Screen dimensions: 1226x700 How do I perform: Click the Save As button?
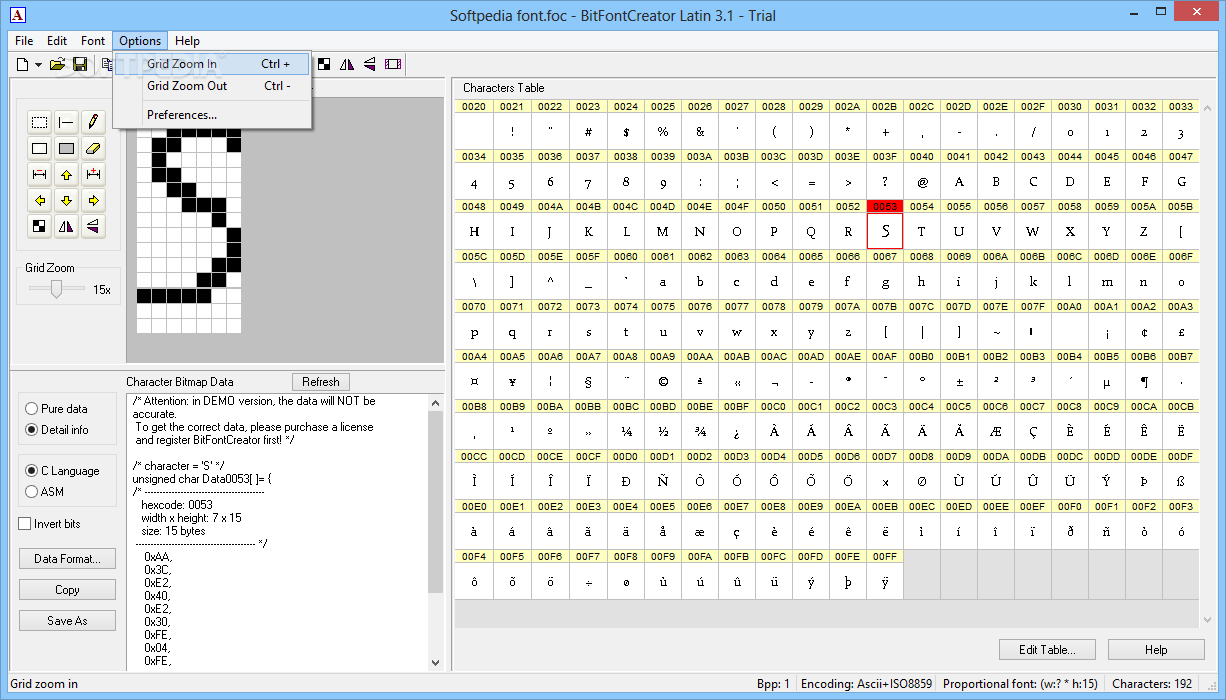(67, 621)
